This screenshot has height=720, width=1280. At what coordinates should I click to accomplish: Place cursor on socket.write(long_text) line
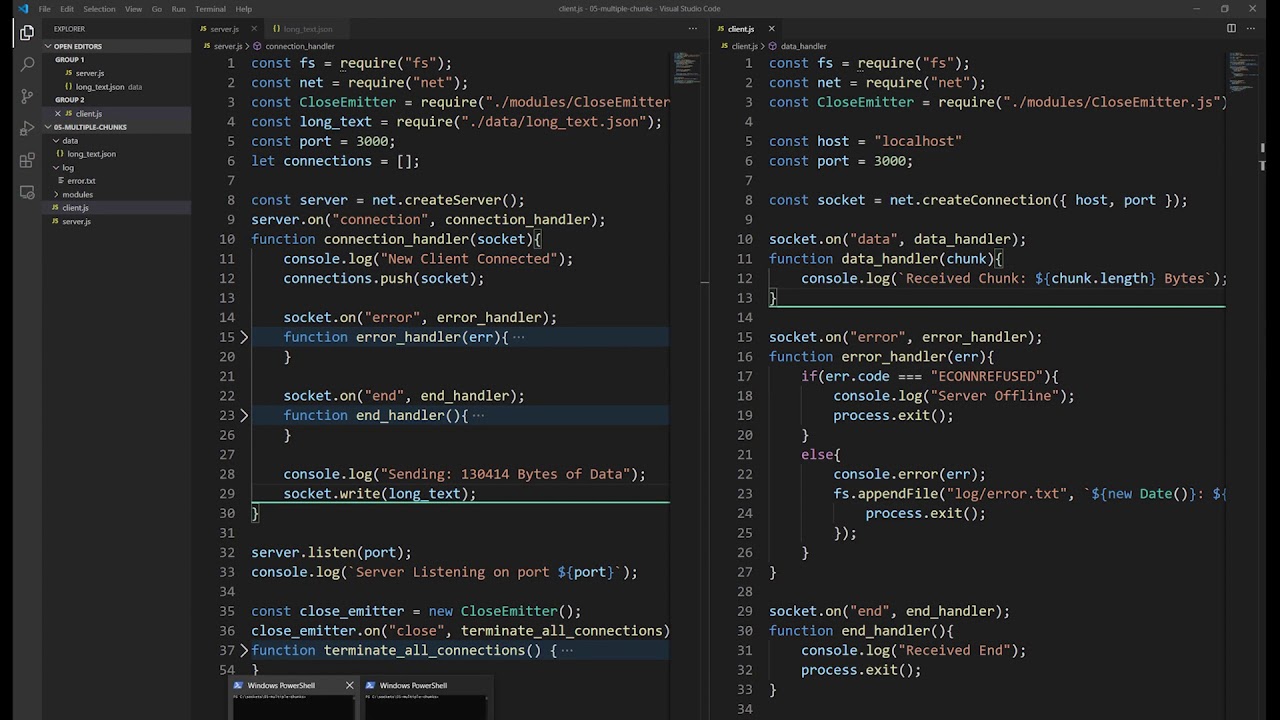point(380,493)
